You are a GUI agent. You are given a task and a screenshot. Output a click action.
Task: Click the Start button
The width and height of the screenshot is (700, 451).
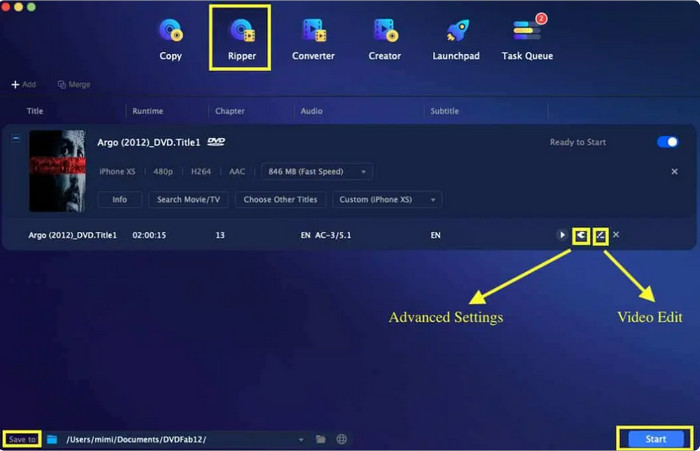click(x=655, y=439)
